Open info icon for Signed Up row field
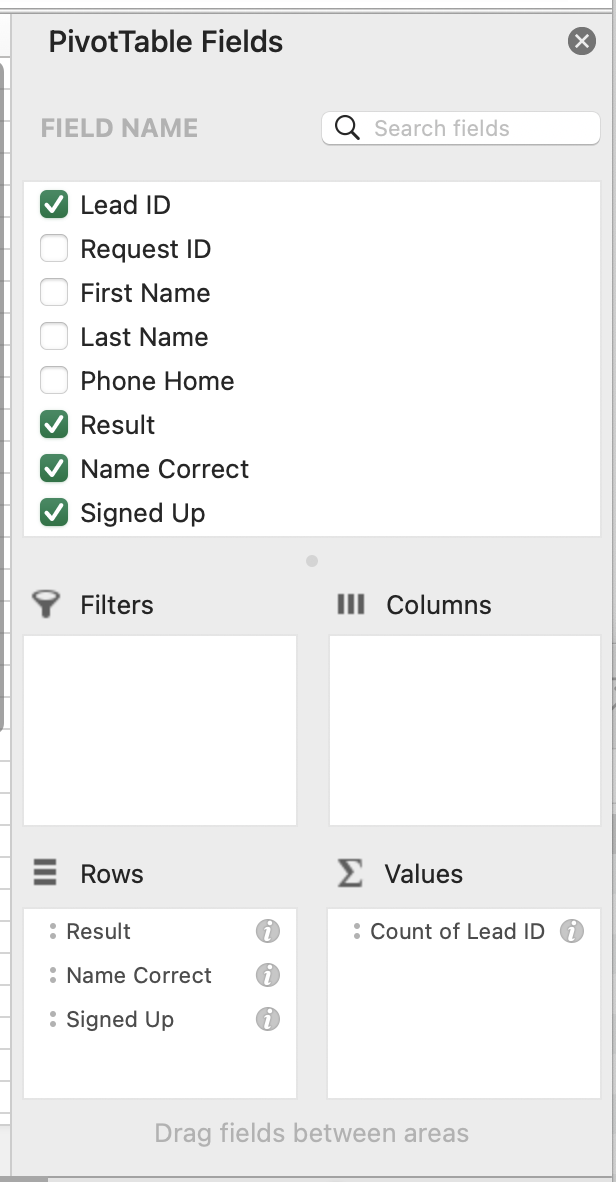The height and width of the screenshot is (1182, 616). (x=267, y=1019)
